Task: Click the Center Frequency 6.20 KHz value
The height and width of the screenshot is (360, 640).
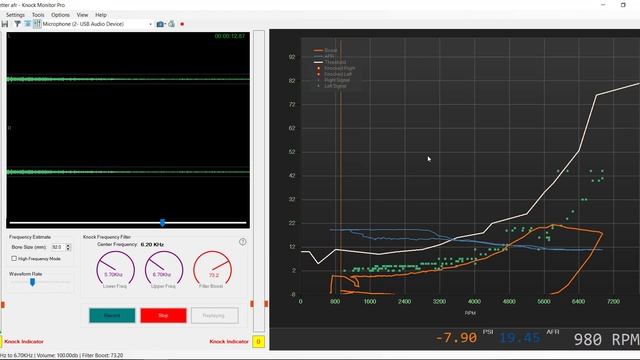Action: click(x=152, y=244)
